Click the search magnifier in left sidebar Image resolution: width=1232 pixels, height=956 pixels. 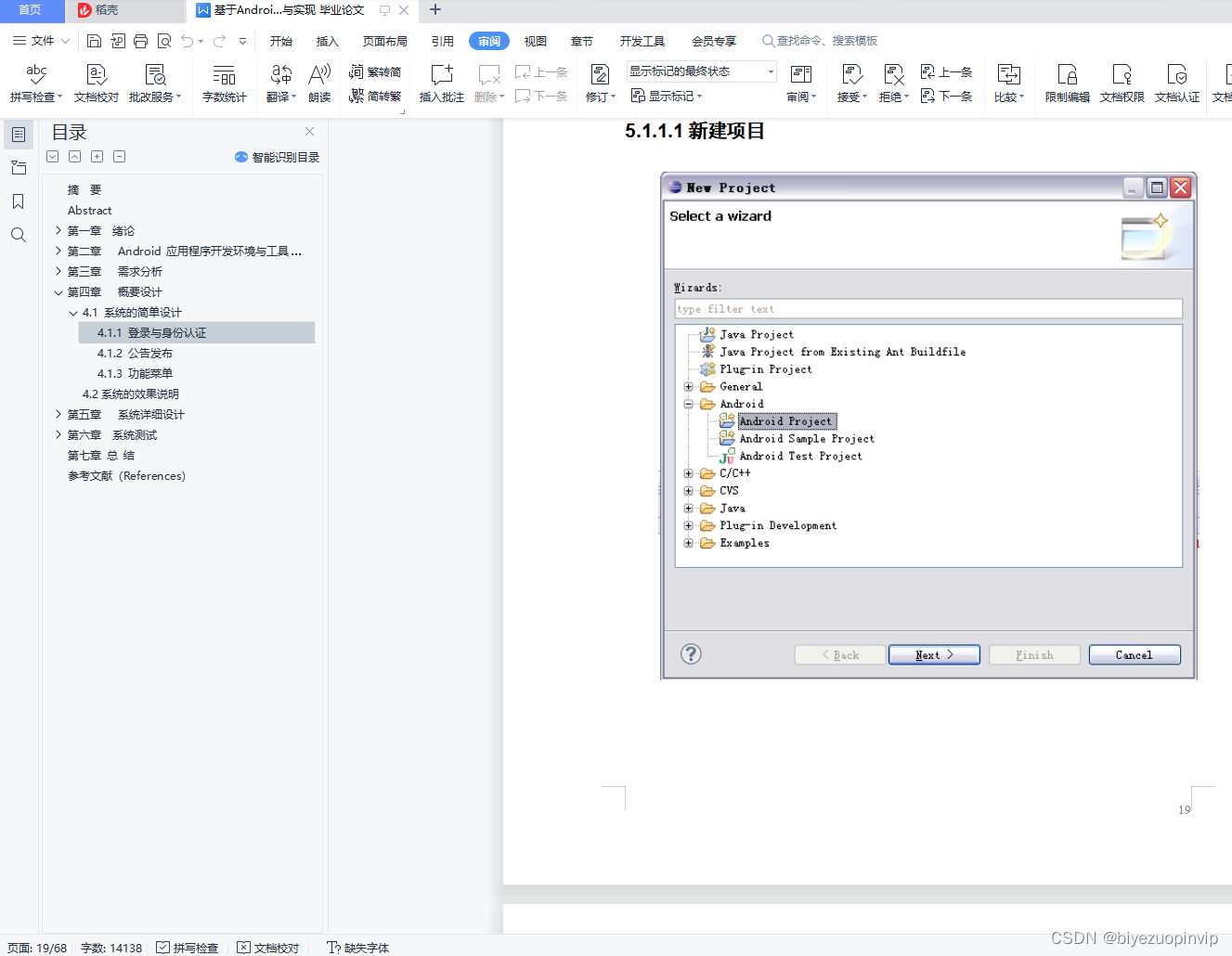click(x=18, y=235)
